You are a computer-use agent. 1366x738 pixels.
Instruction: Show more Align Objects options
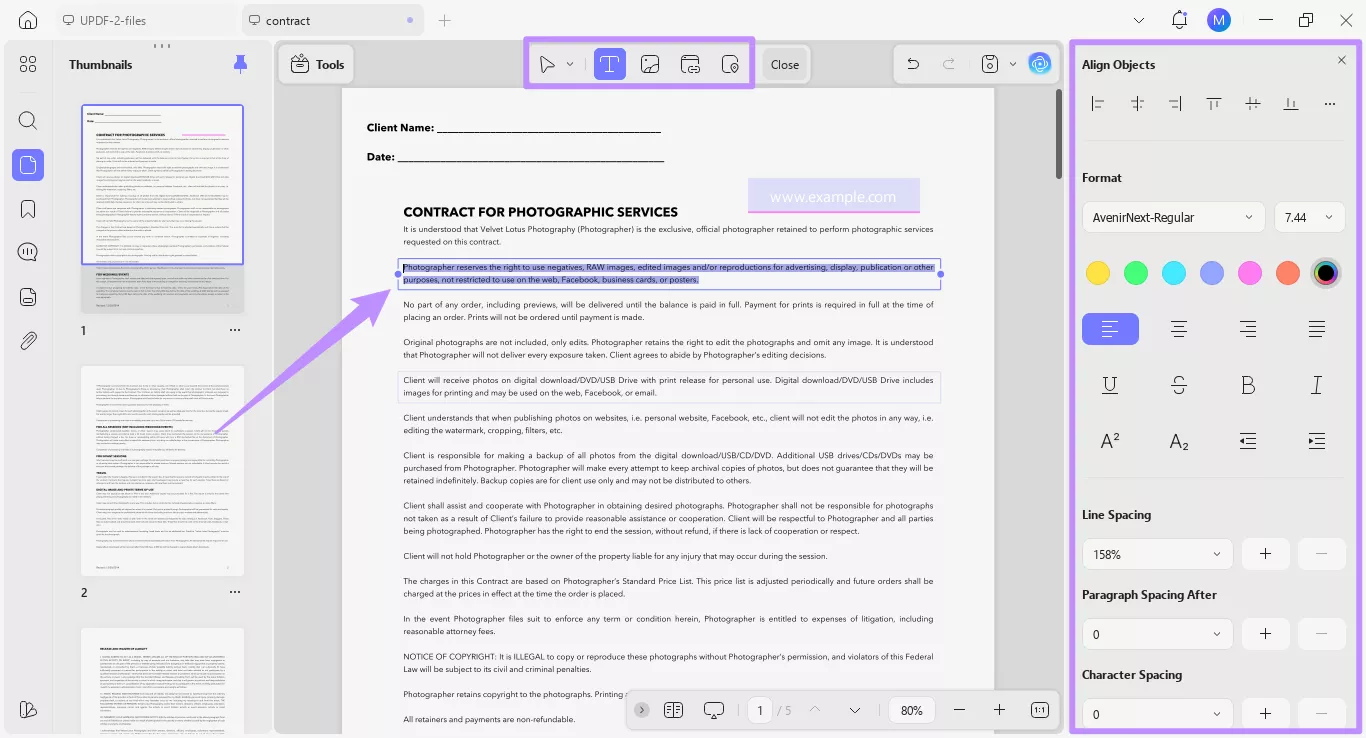1329,103
